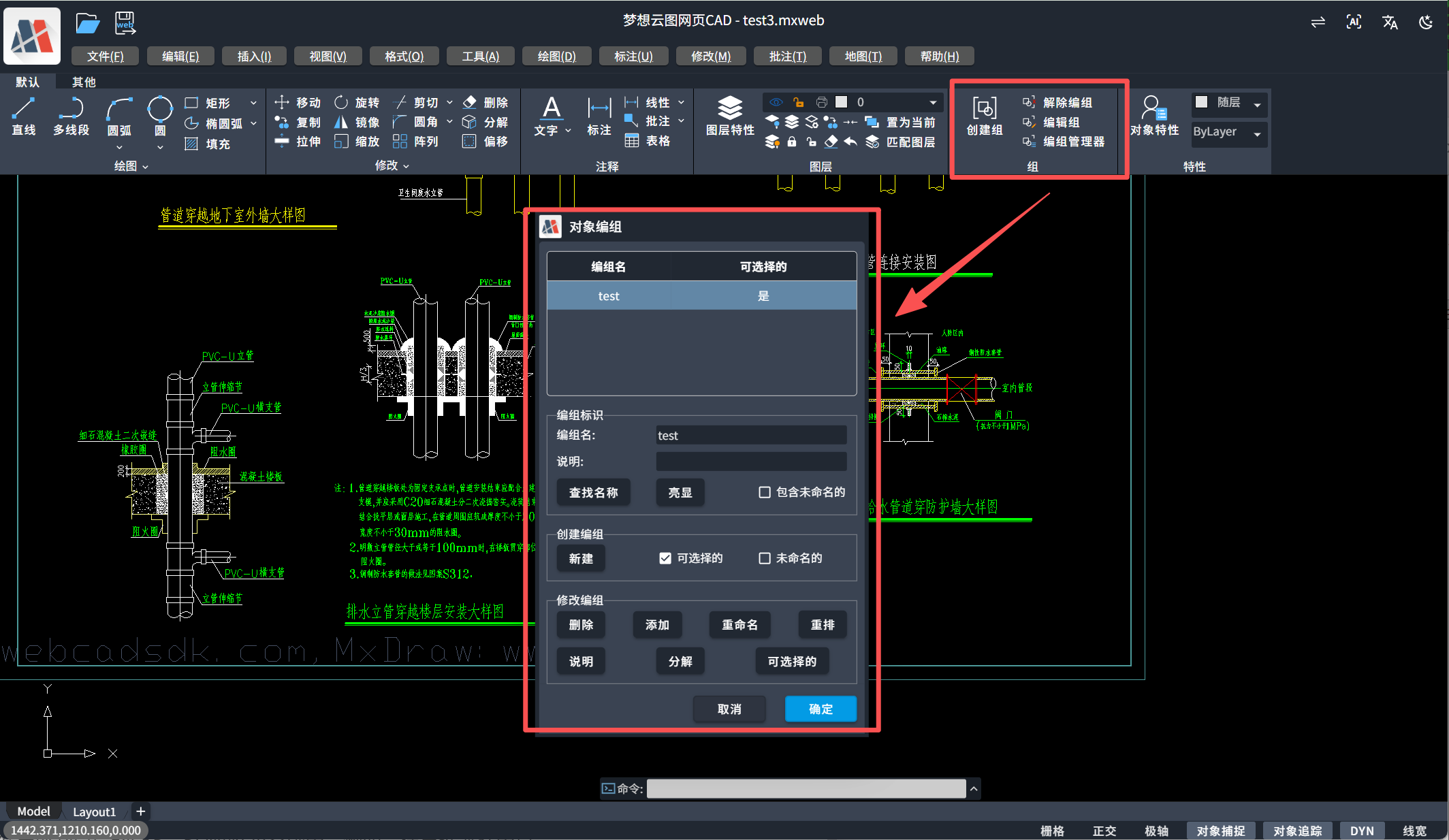Click the layer 0 color swatch

click(842, 102)
